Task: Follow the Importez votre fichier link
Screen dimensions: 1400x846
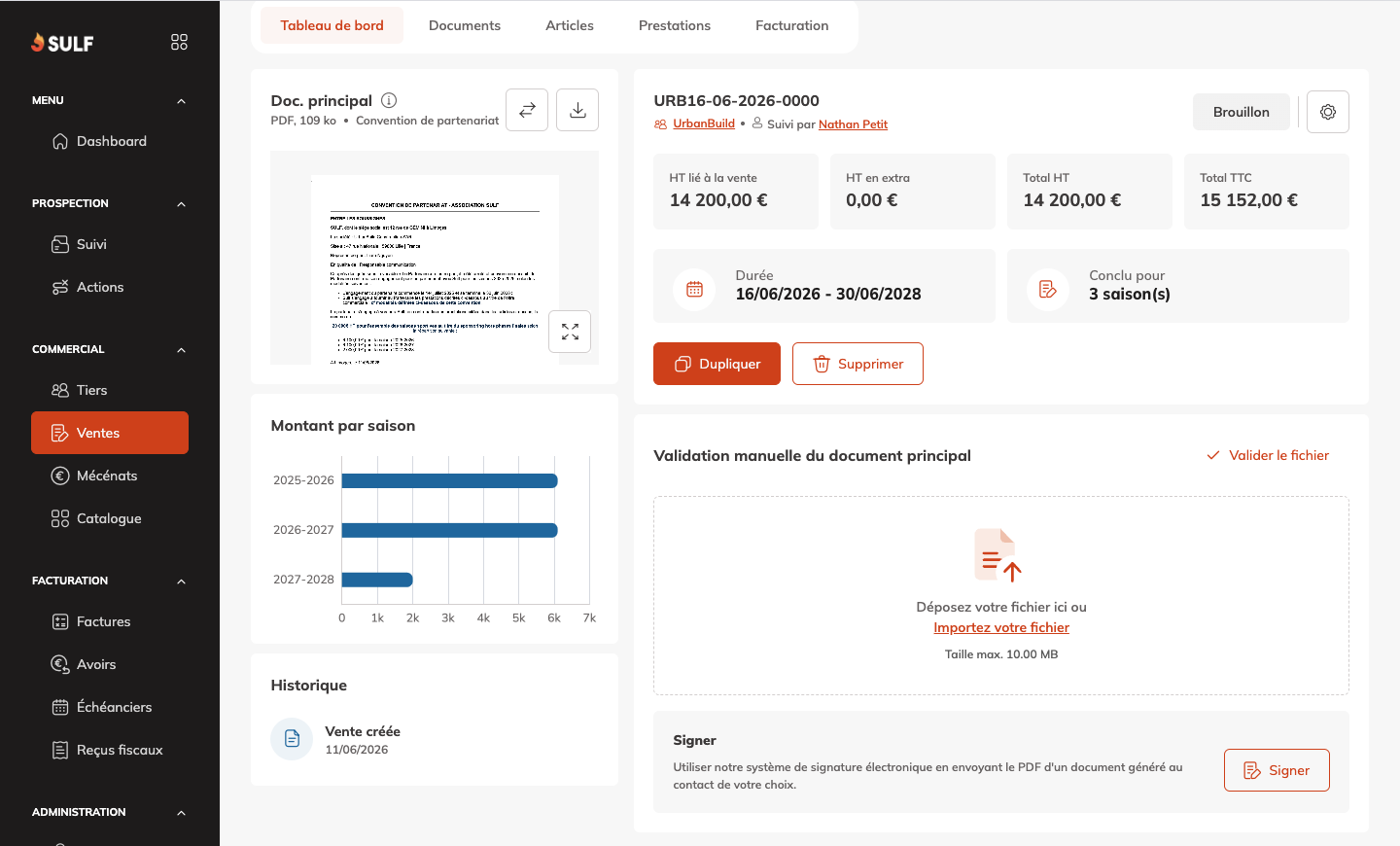Action: coord(1001,627)
